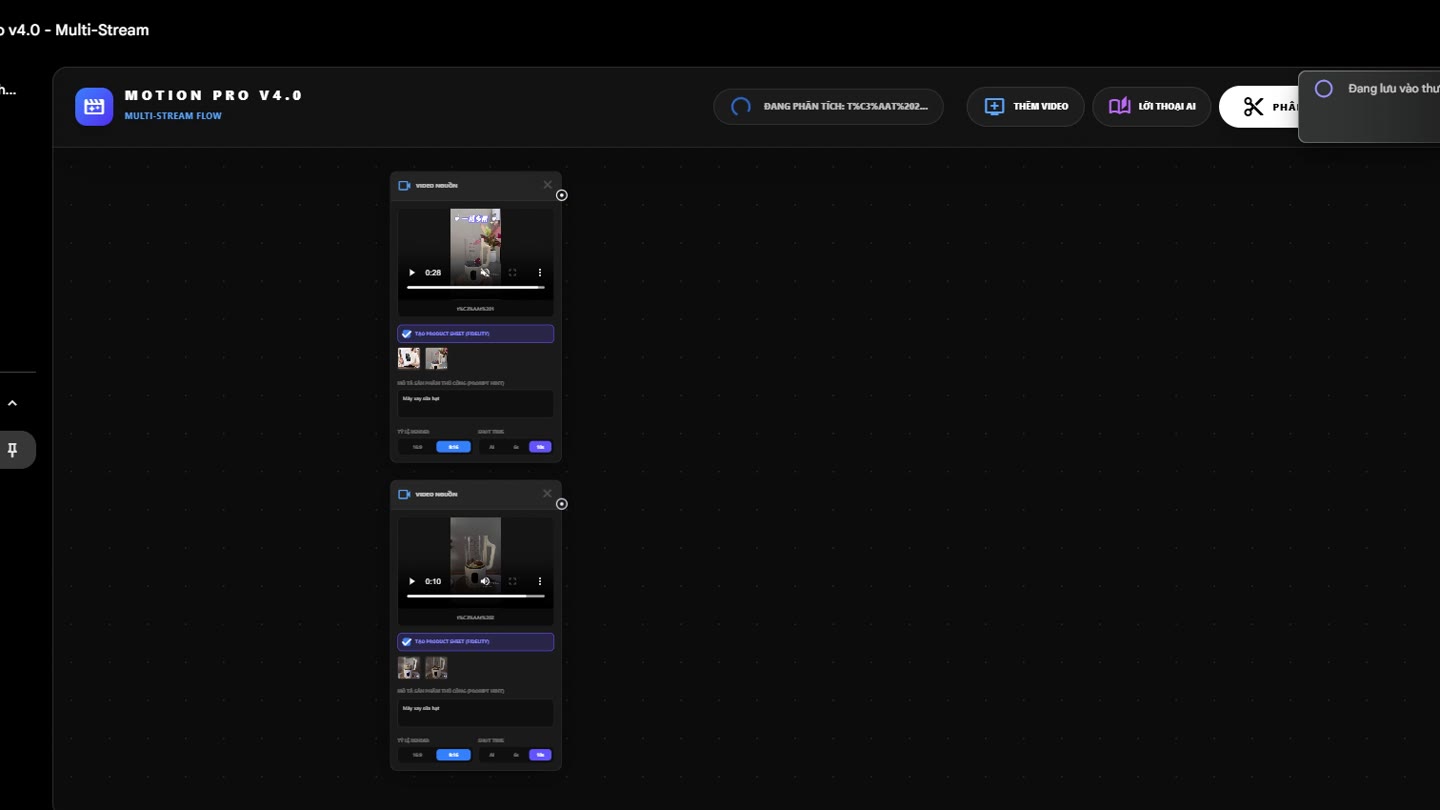Click the camera icon on the 0:10 video card header
Viewport: 1440px width, 810px height.
(x=404, y=494)
